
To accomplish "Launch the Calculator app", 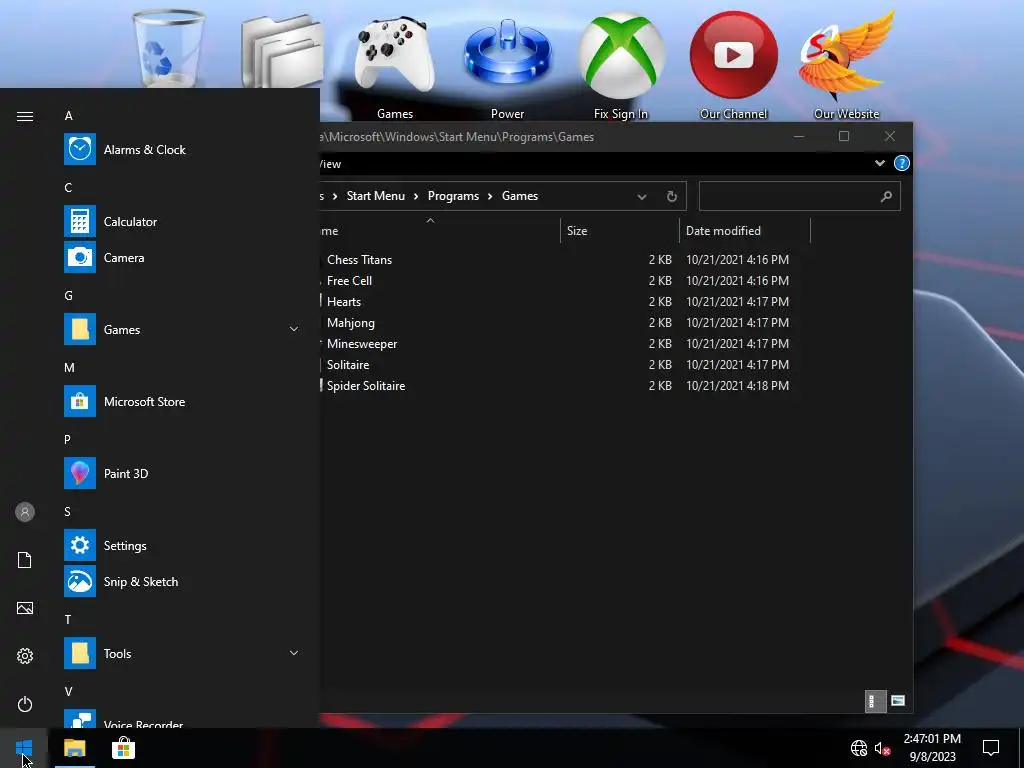I will (x=180, y=221).
